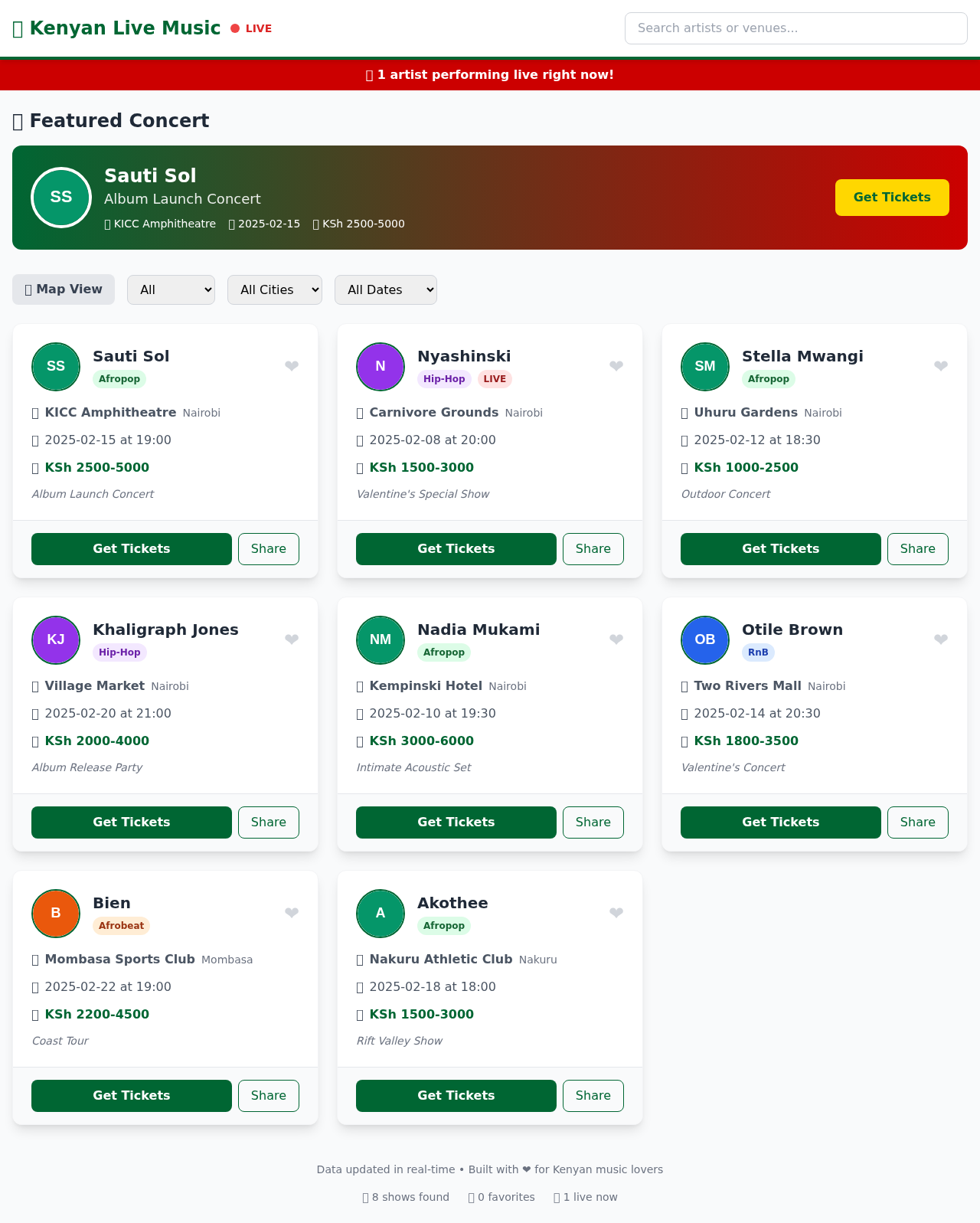Screen dimensions: 980x1223
Task: Get Tickets for Khaligraph Jones party
Action: [x=132, y=822]
